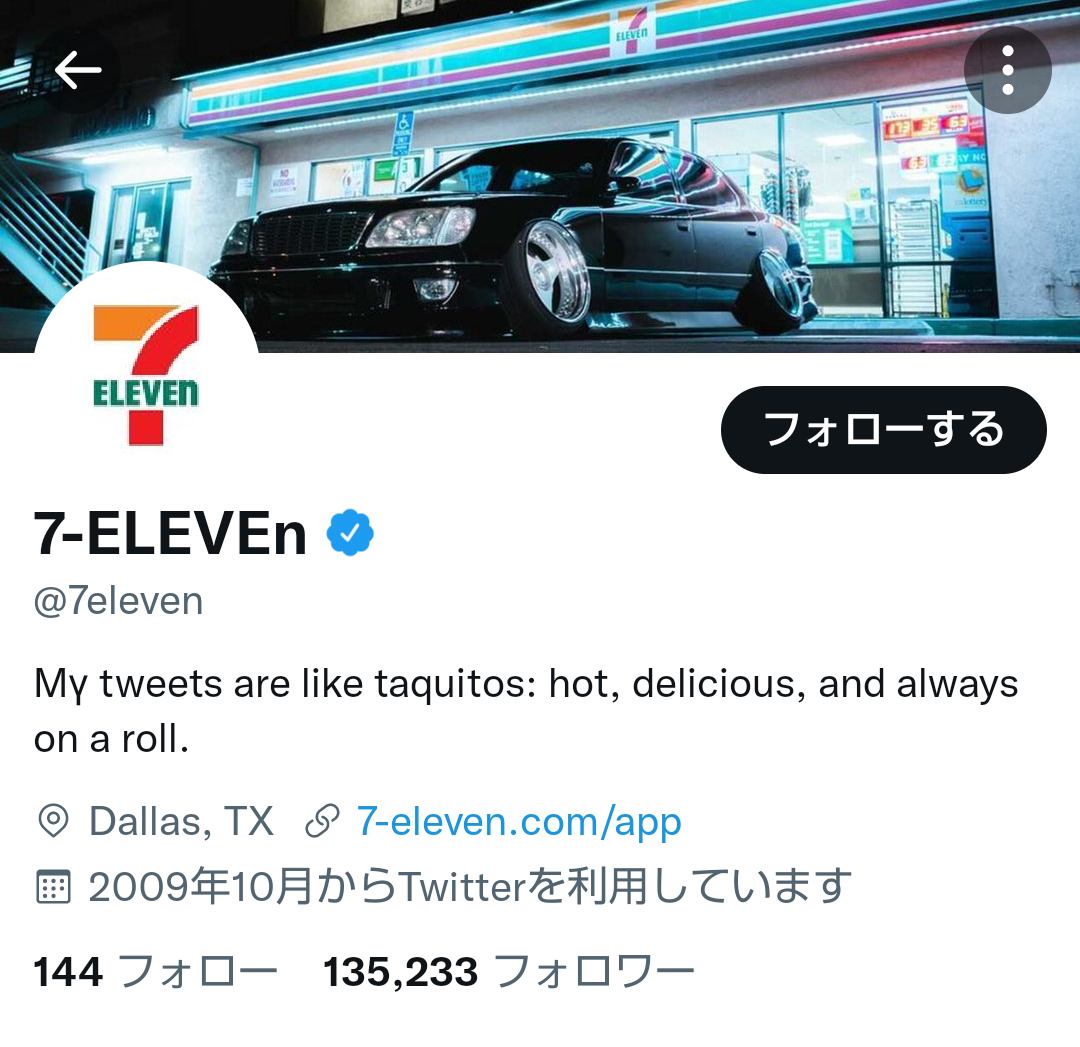Screen dimensions: 1080x1047
Task: Tap the calendar joined-date icon
Action: tap(53, 887)
